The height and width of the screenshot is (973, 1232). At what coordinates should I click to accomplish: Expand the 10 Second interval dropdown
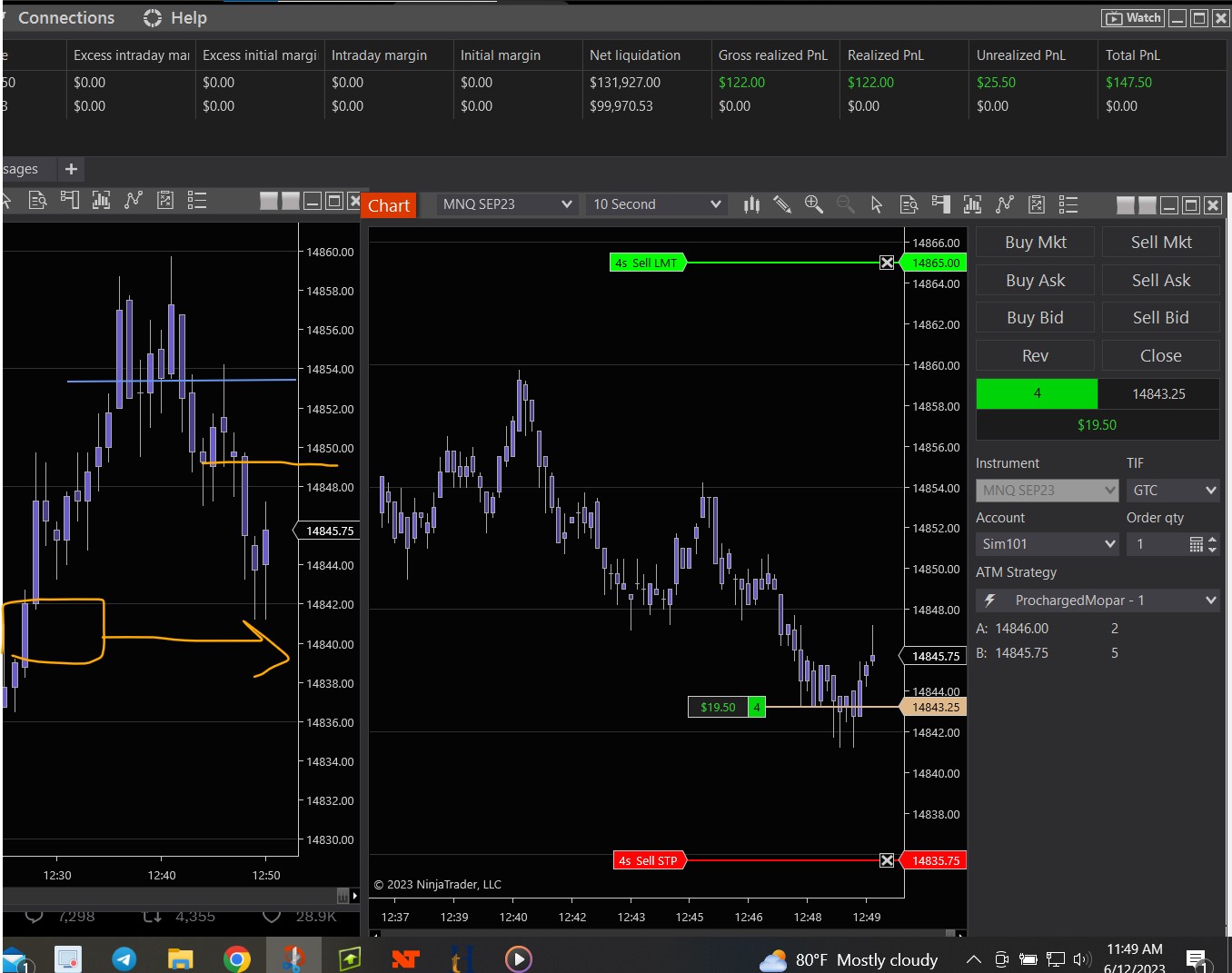[x=657, y=204]
